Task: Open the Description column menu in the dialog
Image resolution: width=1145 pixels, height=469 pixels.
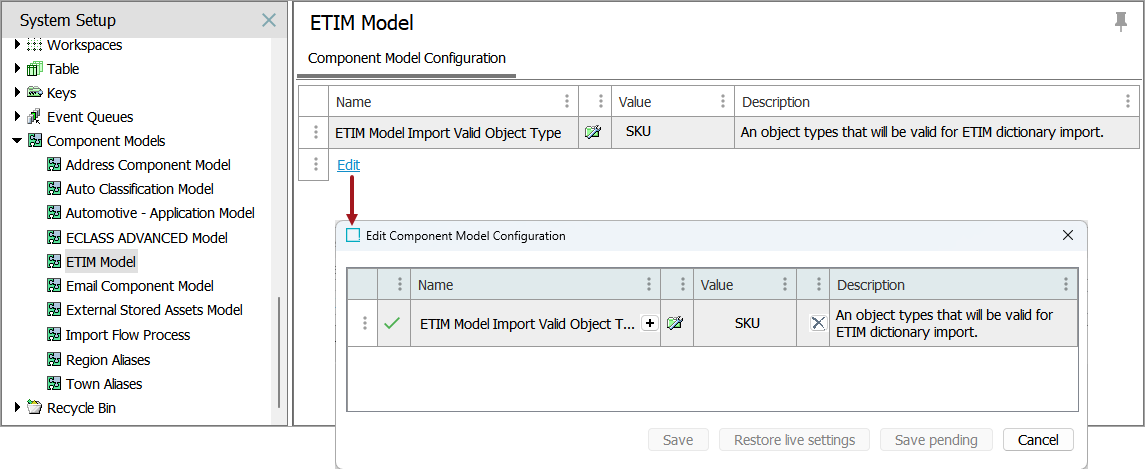Action: coord(1066,285)
